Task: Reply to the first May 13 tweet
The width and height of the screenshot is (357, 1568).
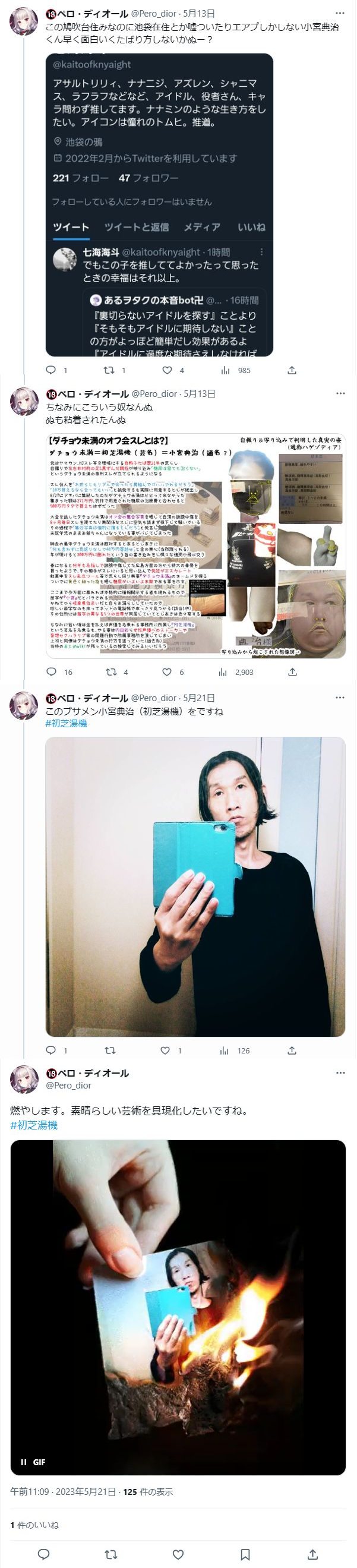Action: (x=51, y=370)
